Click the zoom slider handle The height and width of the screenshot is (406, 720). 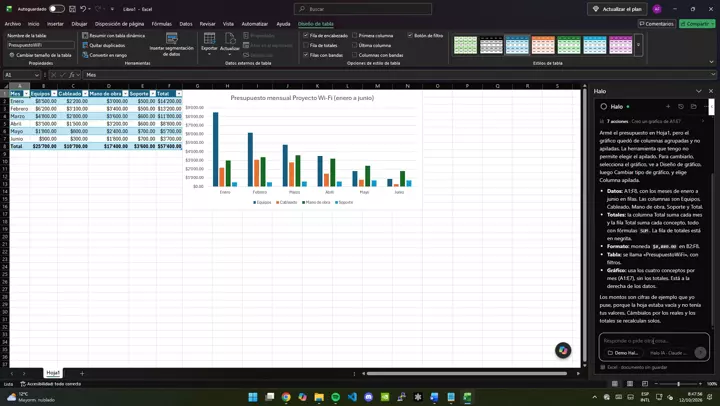pyautogui.click(x=678, y=383)
